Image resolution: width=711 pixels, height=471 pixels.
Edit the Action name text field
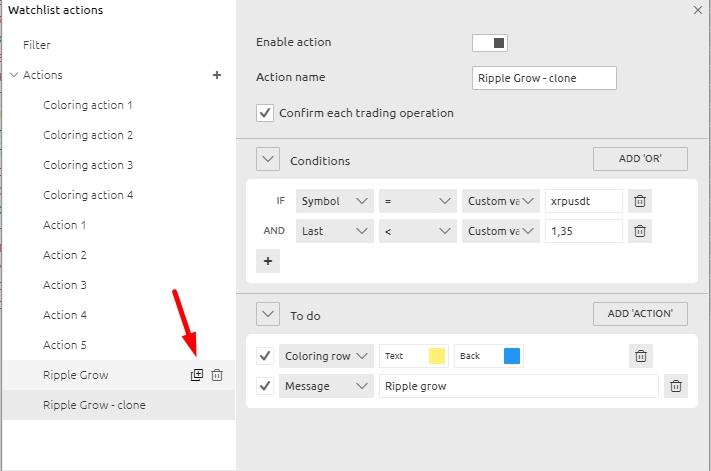(x=543, y=78)
